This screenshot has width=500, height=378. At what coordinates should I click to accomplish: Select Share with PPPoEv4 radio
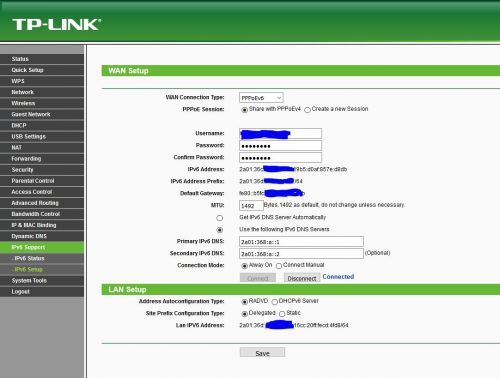pos(244,110)
